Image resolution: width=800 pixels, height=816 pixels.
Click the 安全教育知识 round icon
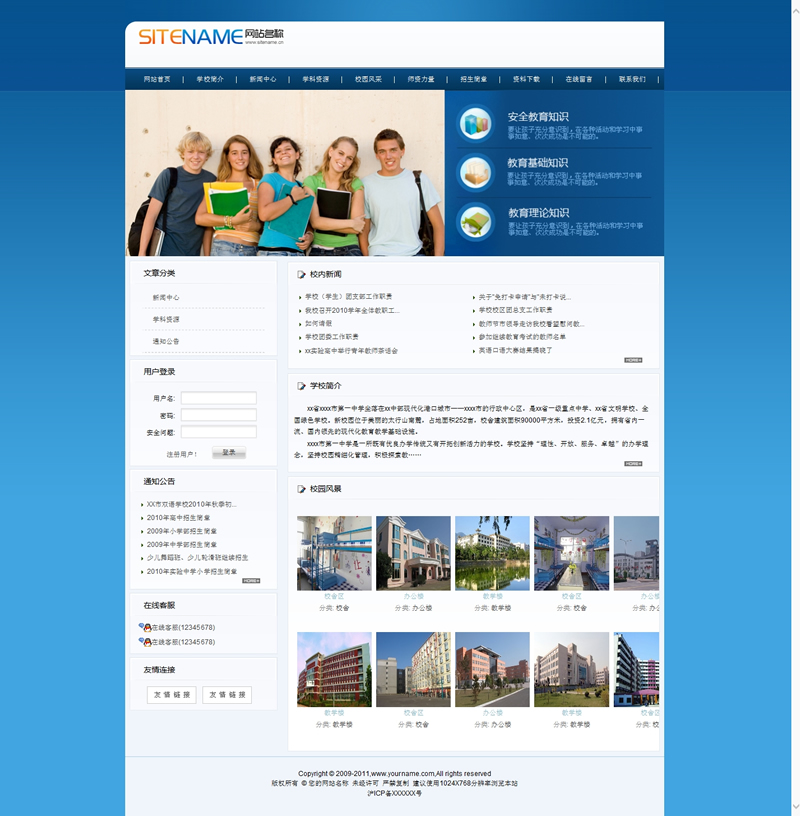pos(475,124)
